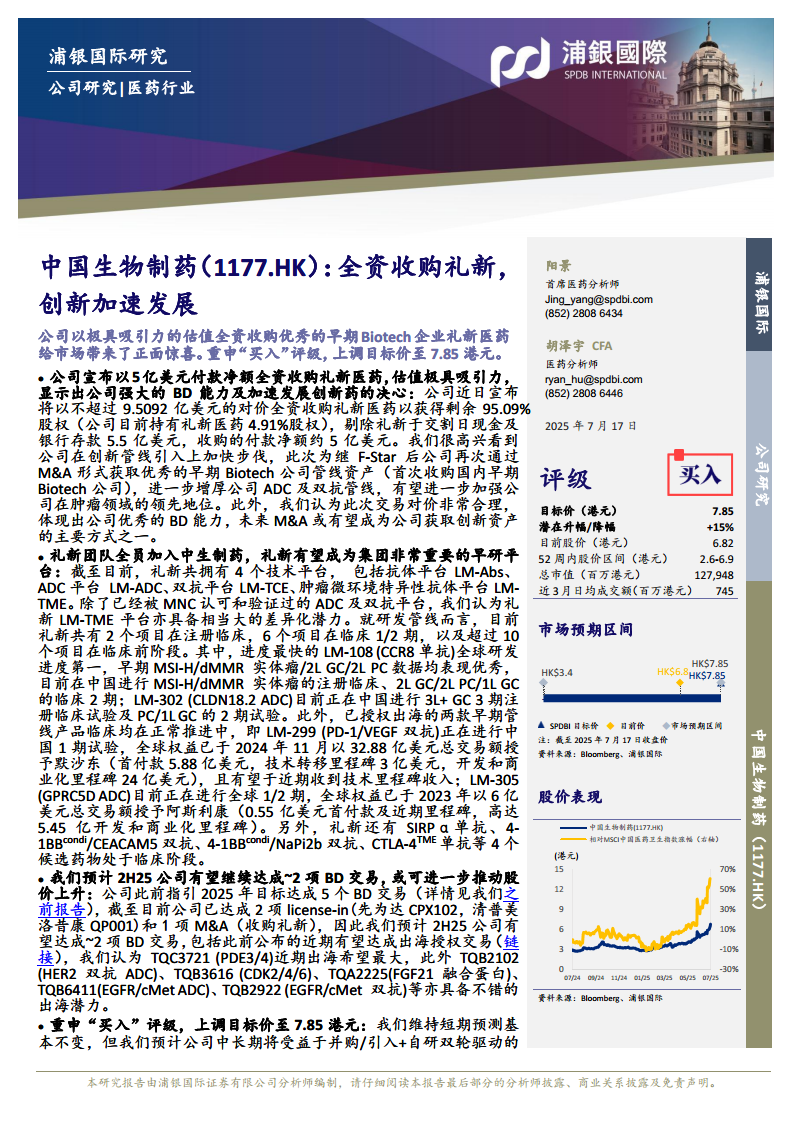Image resolution: width=793 pixels, height=1122 pixels.
Task: Click analyst name 阳景
Action: (x=558, y=265)
